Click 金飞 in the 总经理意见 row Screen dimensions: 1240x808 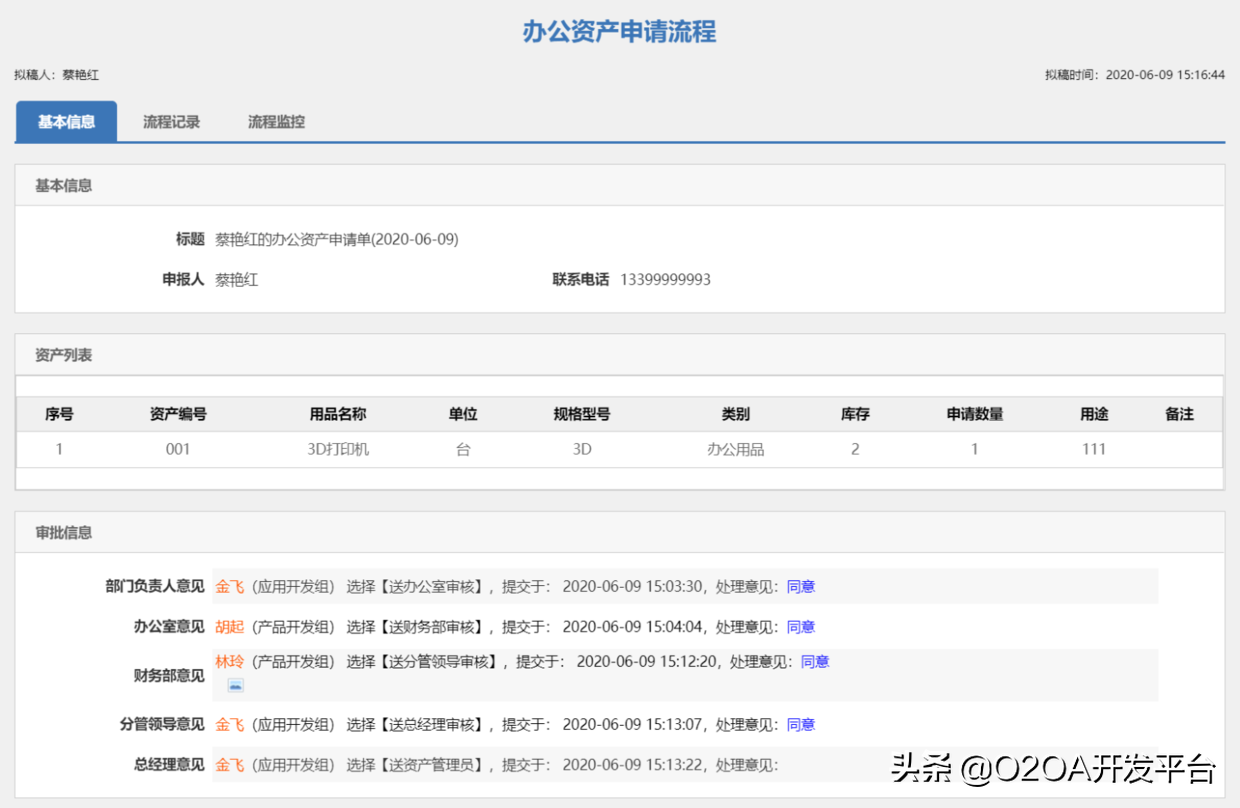[232, 765]
